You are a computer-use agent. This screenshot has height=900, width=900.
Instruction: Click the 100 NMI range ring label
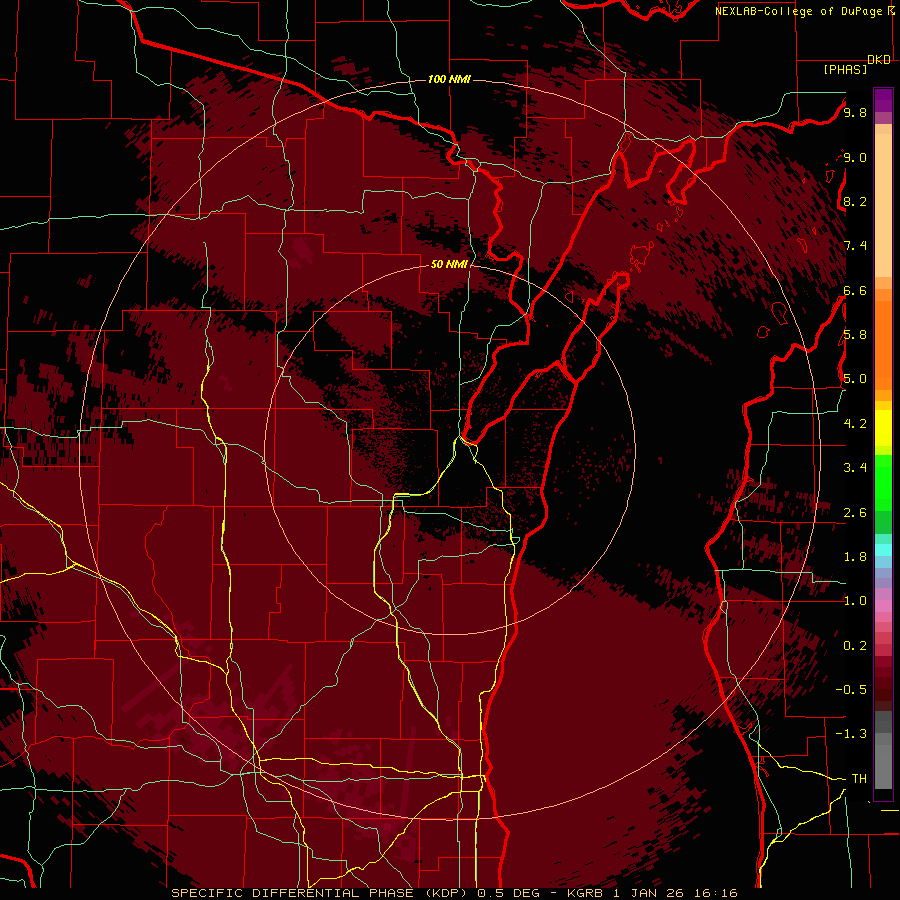(449, 79)
